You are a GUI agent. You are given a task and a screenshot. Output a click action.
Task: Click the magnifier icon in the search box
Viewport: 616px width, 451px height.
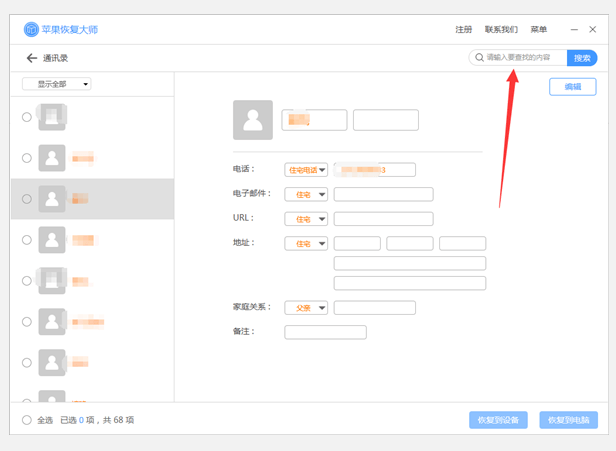480,58
